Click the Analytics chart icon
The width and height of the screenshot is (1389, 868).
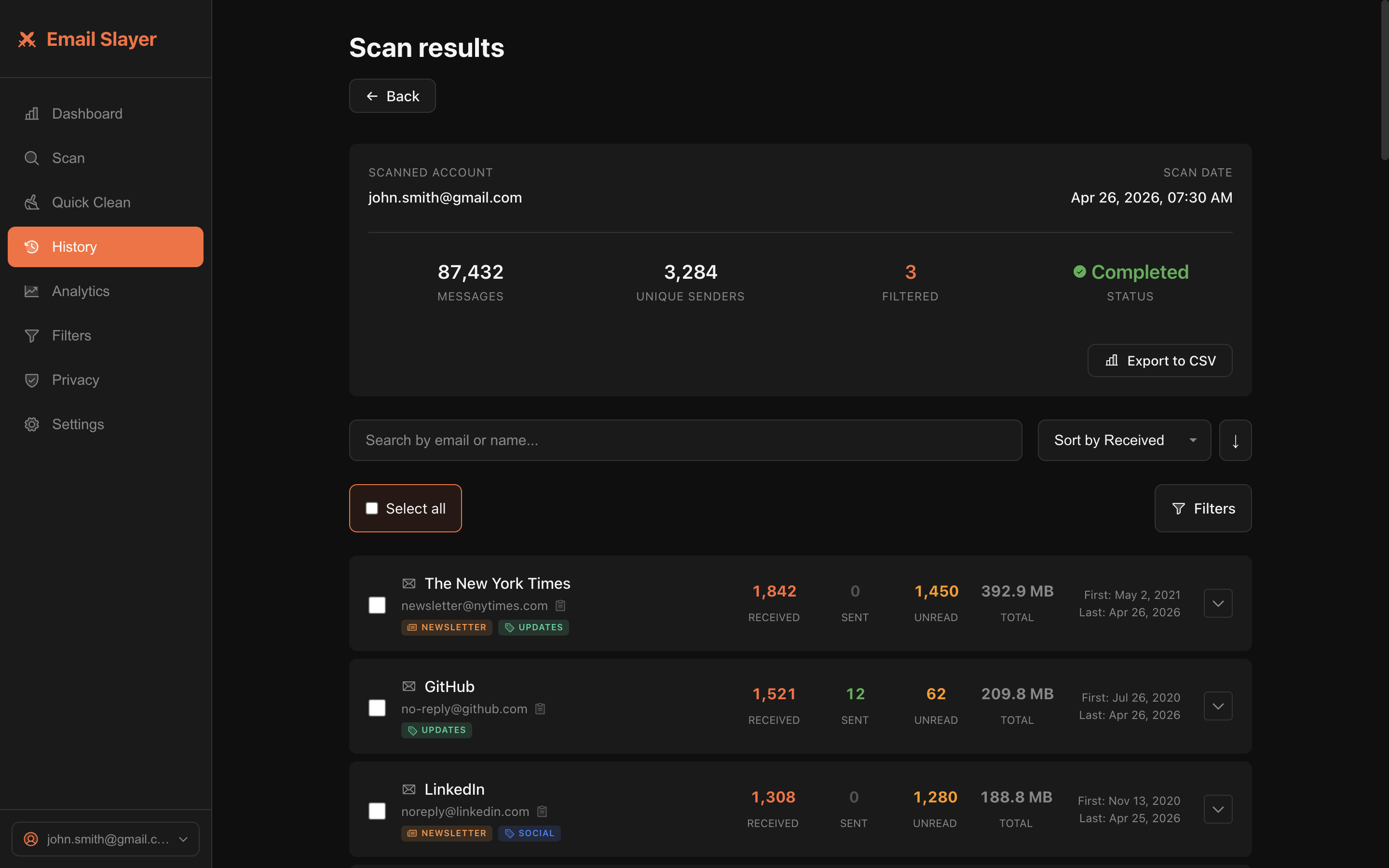(x=31, y=291)
